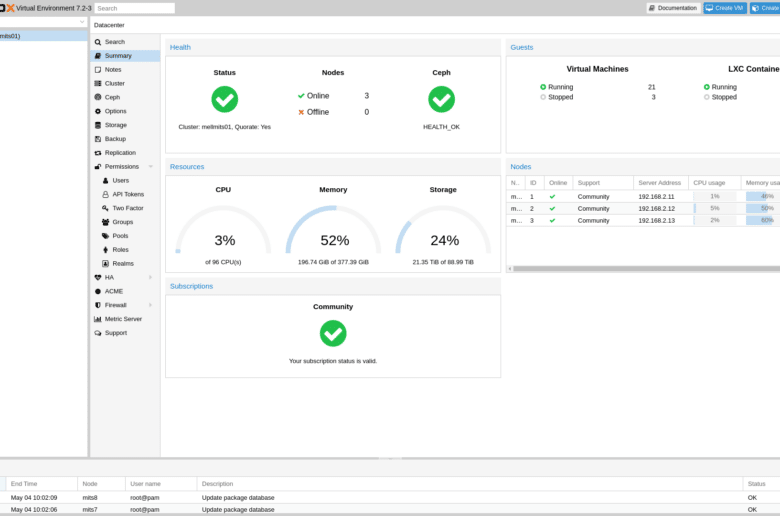Select the May 04 10:02:09 task row
Image resolution: width=780 pixels, height=516 pixels.
coord(390,498)
